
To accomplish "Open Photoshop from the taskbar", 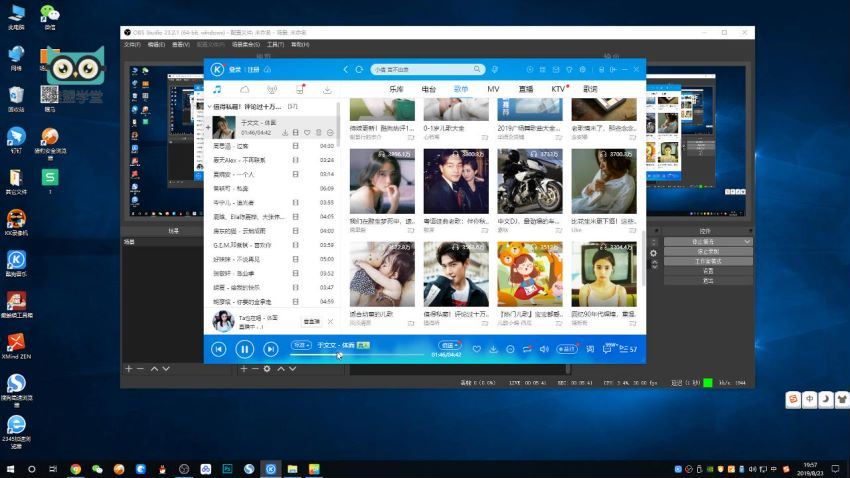I will coord(227,469).
